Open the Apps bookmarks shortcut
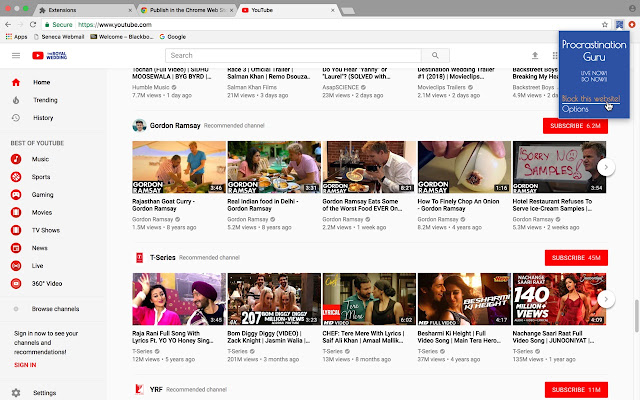Screen dimensions: 640x400 (16, 37)
